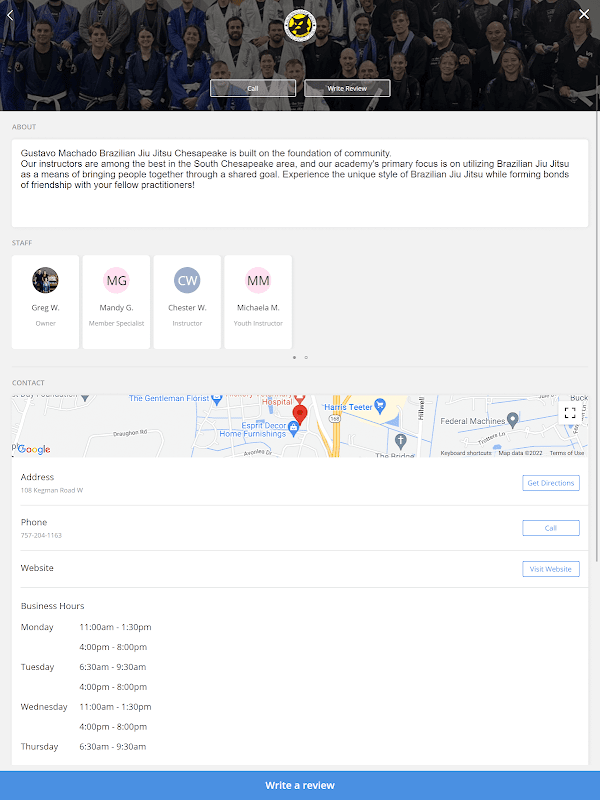The width and height of the screenshot is (600, 800).
Task: Click the Call button on the header photo
Action: point(253,88)
